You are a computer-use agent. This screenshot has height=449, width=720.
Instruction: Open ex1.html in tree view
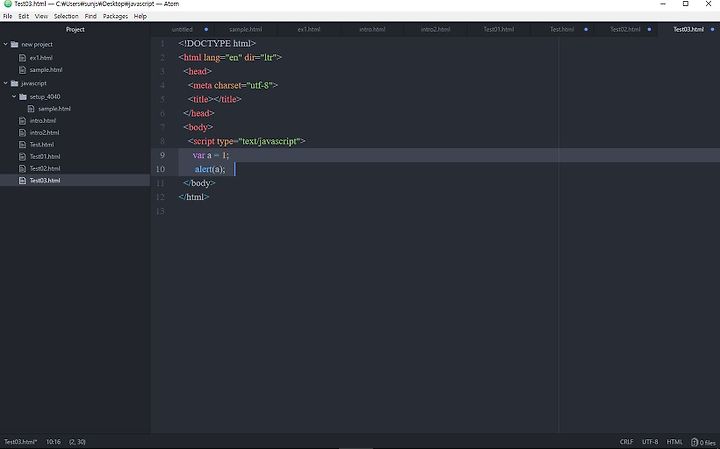pos(41,58)
